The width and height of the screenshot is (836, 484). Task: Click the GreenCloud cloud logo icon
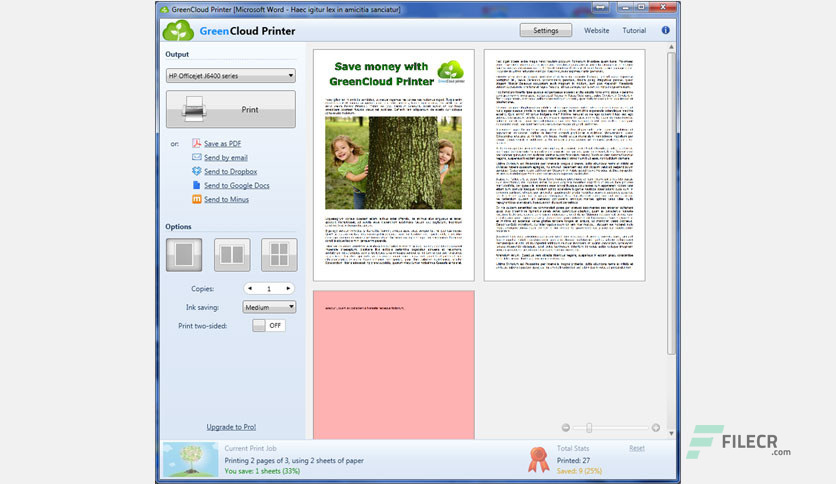(x=178, y=31)
